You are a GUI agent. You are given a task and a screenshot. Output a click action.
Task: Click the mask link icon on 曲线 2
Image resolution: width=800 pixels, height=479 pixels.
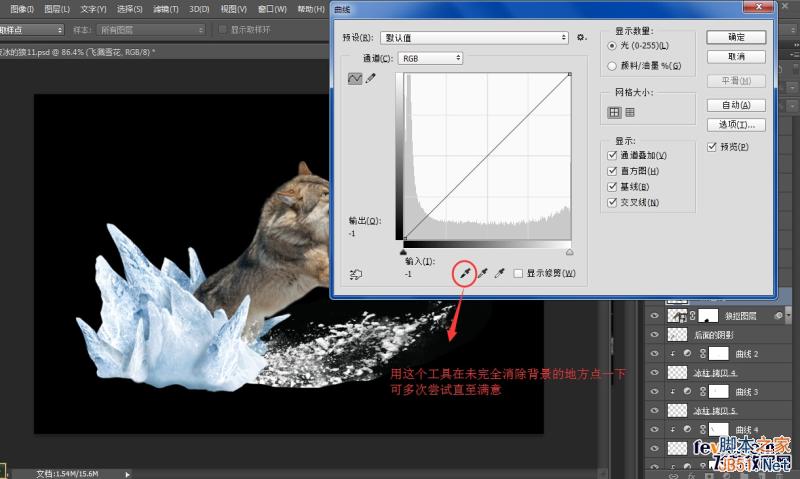point(703,354)
